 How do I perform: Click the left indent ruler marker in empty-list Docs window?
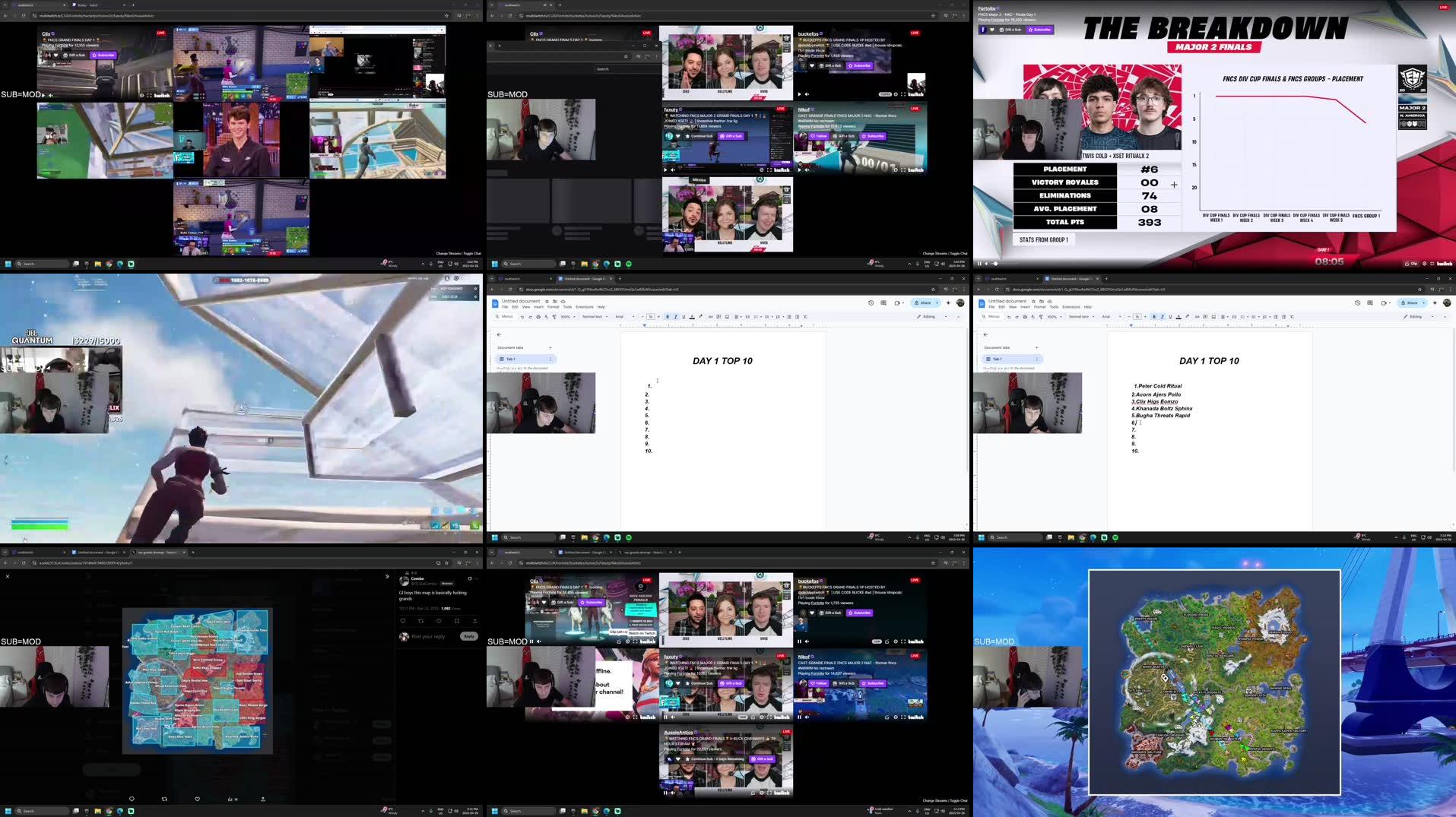coord(645,325)
